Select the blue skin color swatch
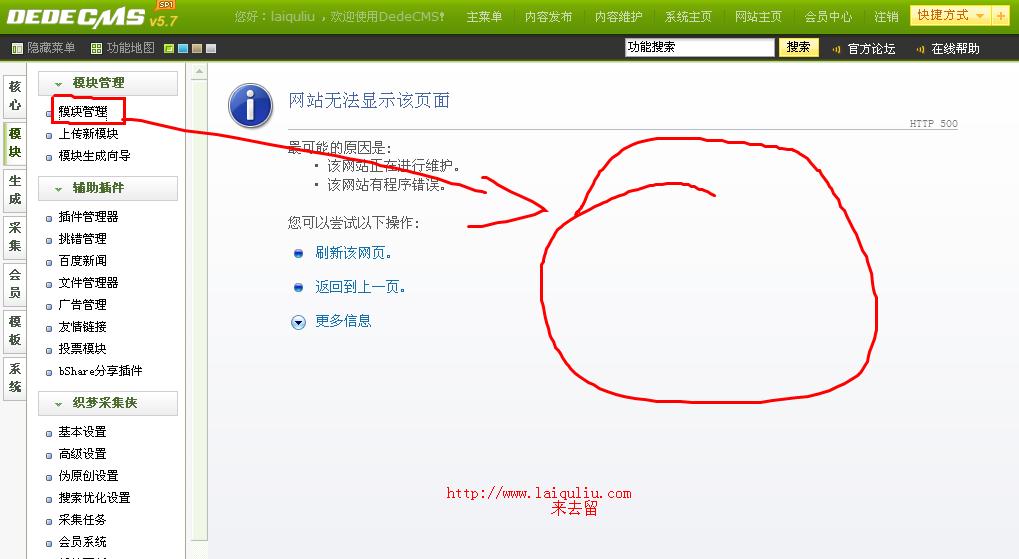This screenshot has width=1019, height=559. pos(183,49)
